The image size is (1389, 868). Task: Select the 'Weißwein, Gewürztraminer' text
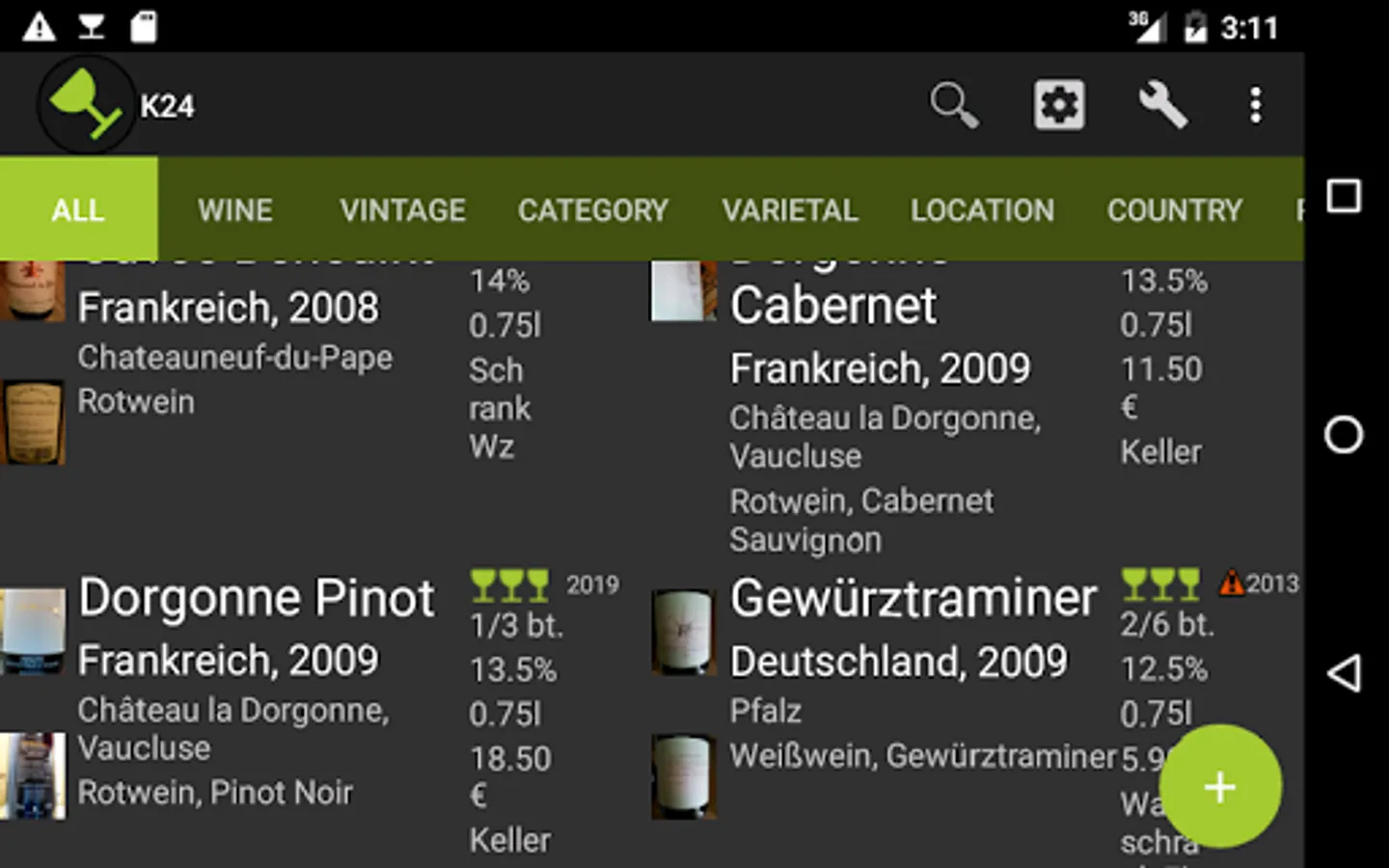click(923, 756)
